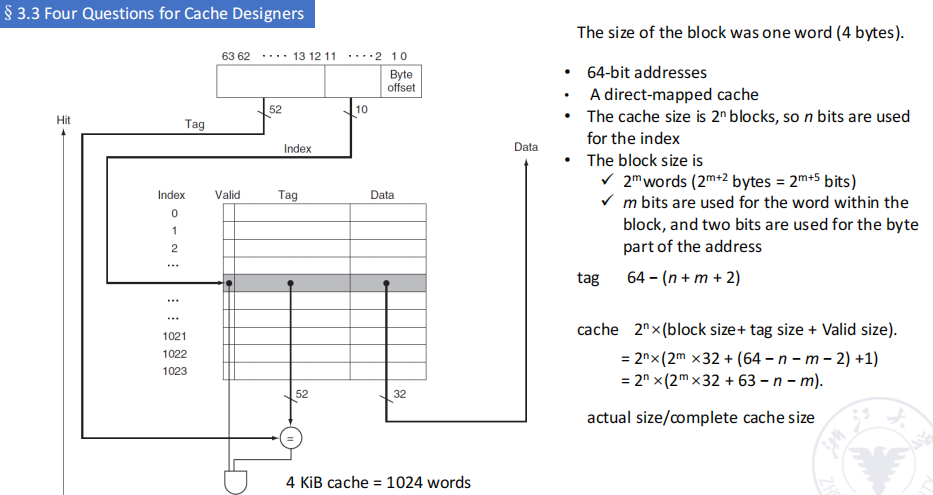Click the Byte offset box
Viewport: 933px width, 495px height.
click(x=400, y=81)
